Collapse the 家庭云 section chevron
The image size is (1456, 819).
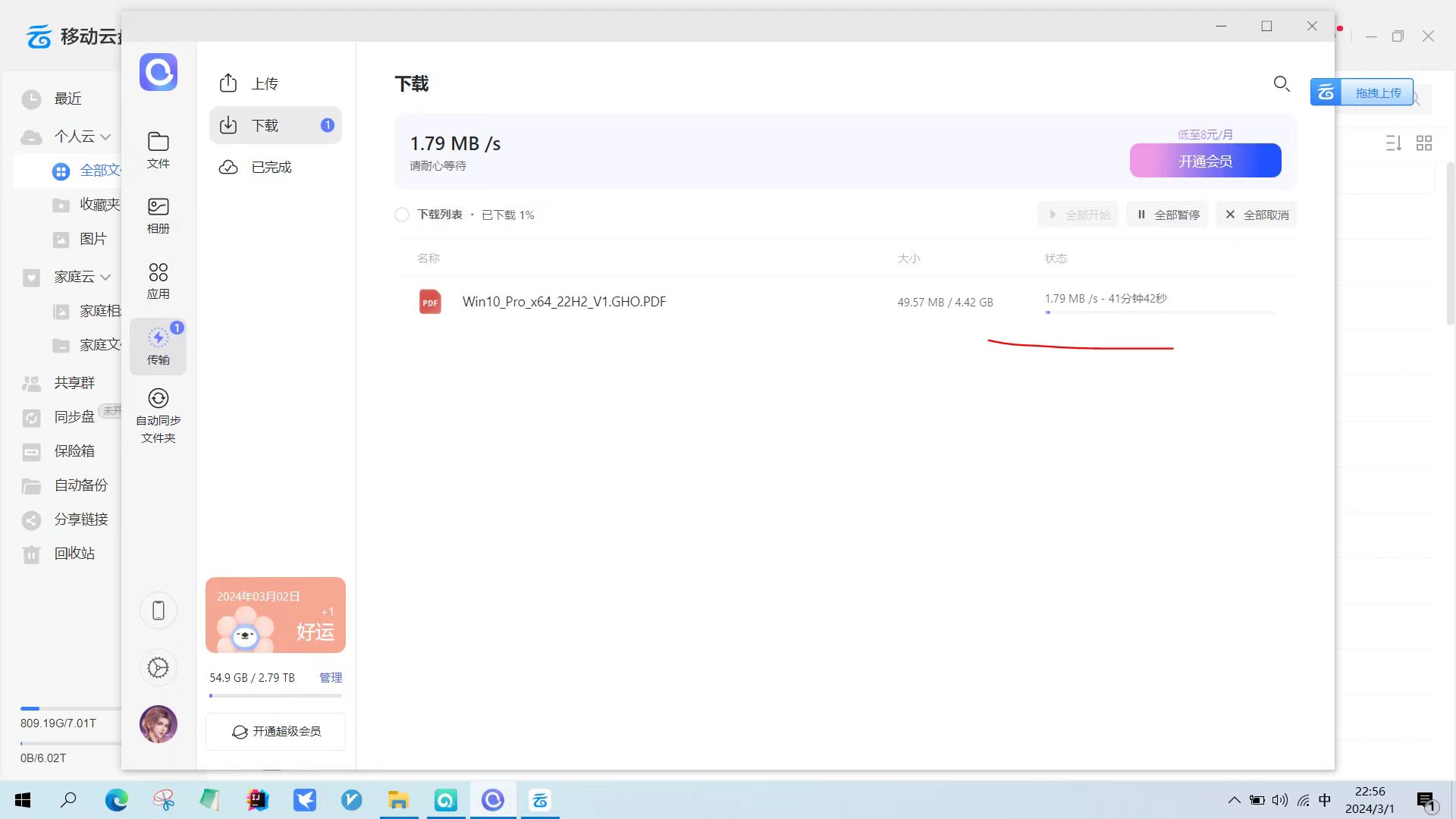tap(105, 278)
